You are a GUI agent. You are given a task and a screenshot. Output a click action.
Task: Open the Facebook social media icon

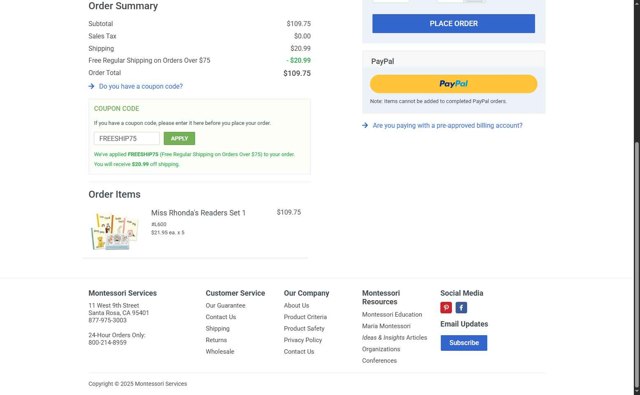[461, 307]
